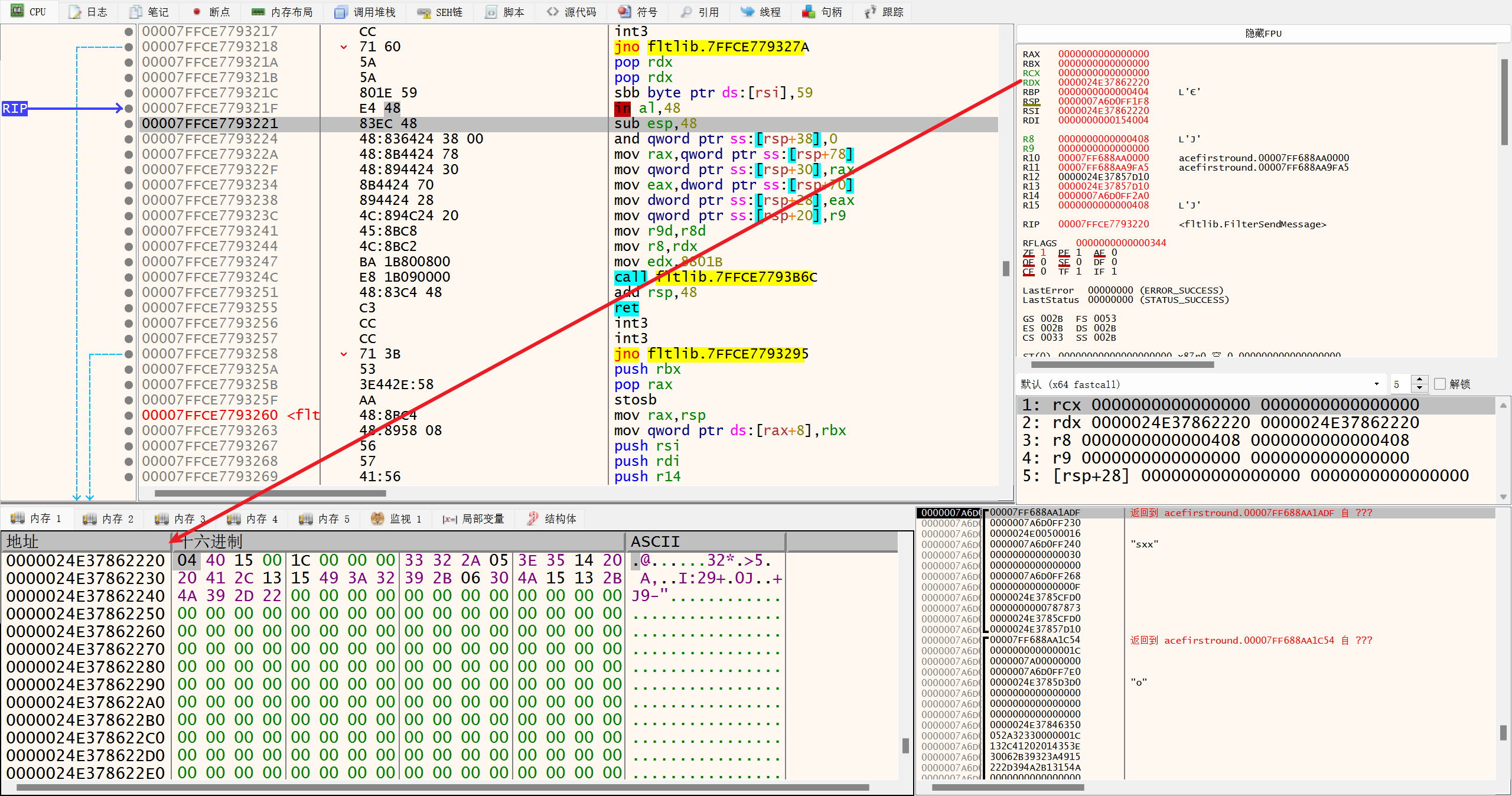
Task: Select the 调用堆栈 call stack icon
Action: pyautogui.click(x=341, y=12)
